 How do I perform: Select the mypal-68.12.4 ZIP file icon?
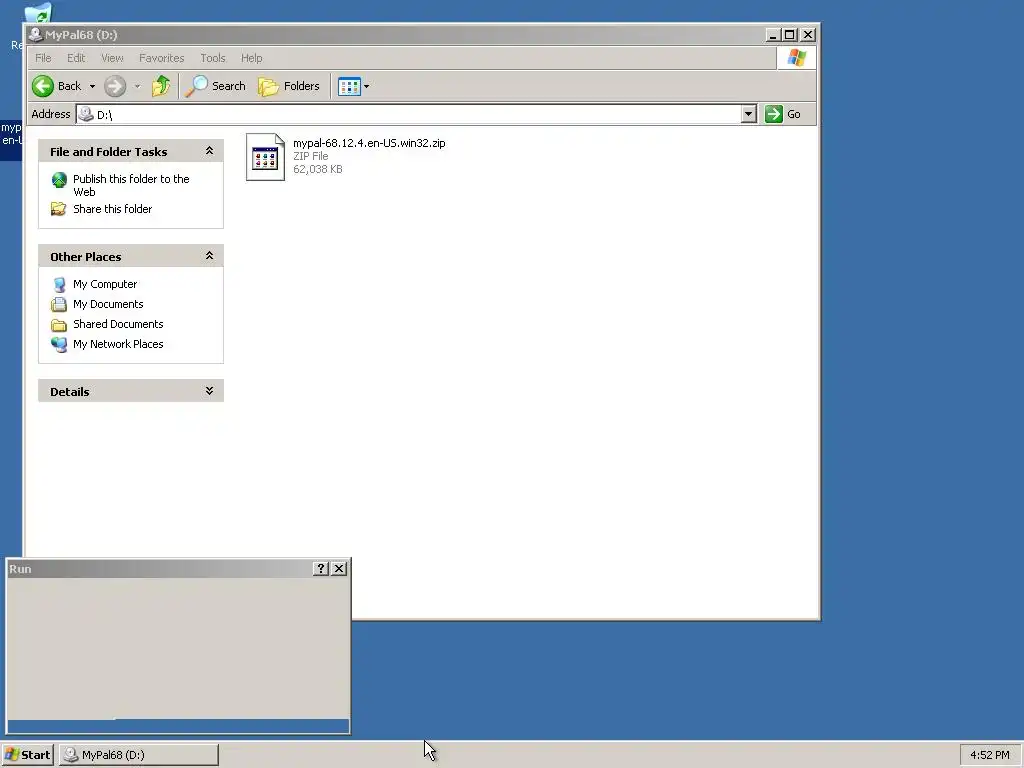(x=265, y=157)
